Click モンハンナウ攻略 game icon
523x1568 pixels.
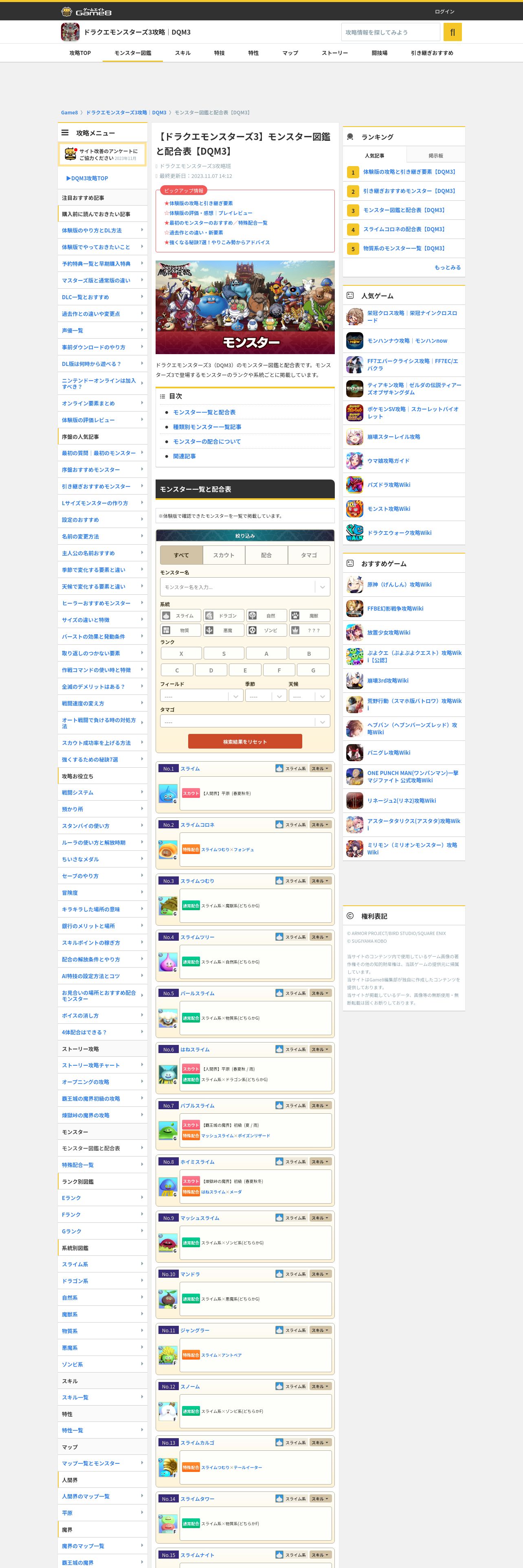tap(354, 341)
